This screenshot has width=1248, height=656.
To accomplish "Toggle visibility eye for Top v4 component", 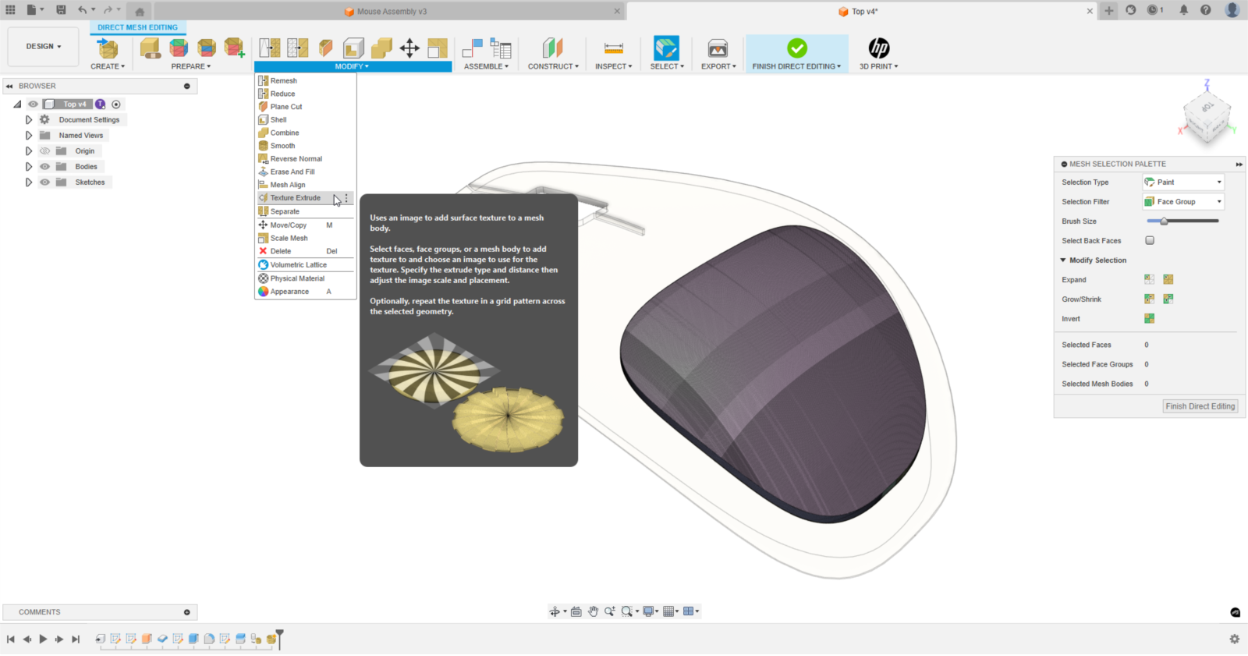I will point(33,104).
